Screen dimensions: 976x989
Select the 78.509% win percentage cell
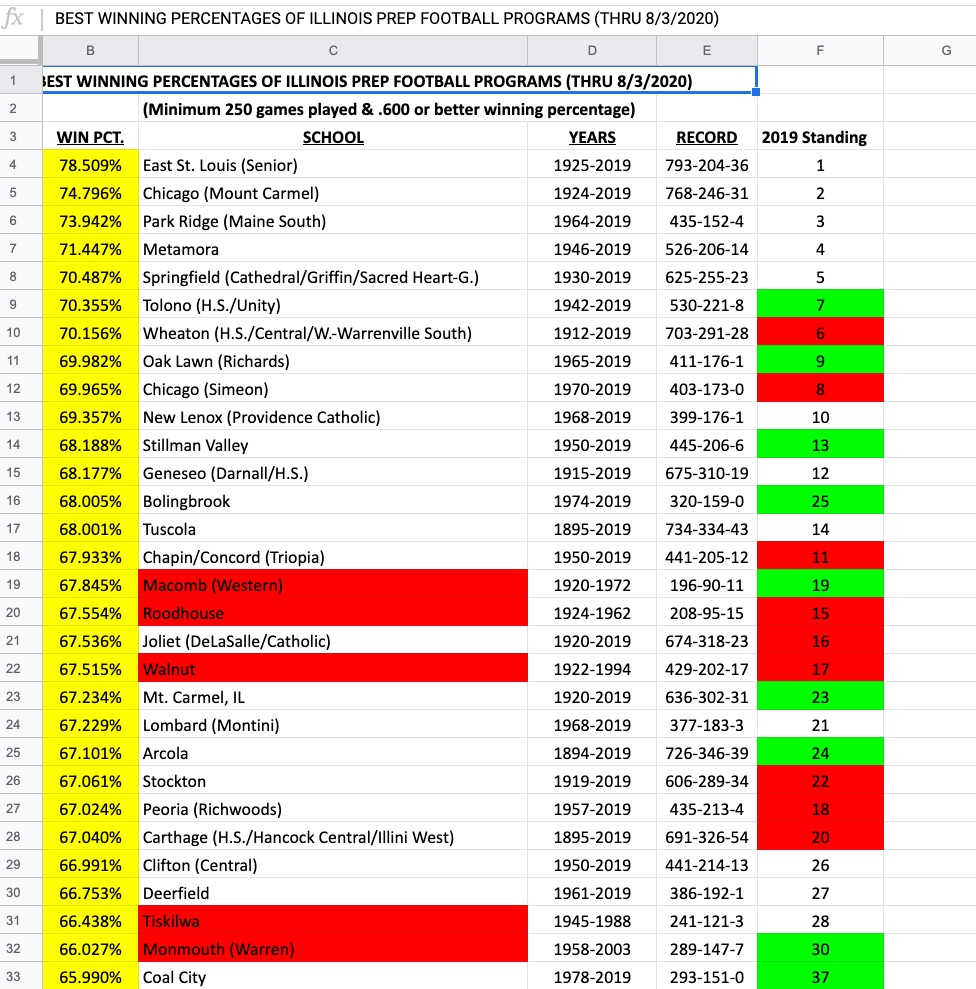coord(90,165)
